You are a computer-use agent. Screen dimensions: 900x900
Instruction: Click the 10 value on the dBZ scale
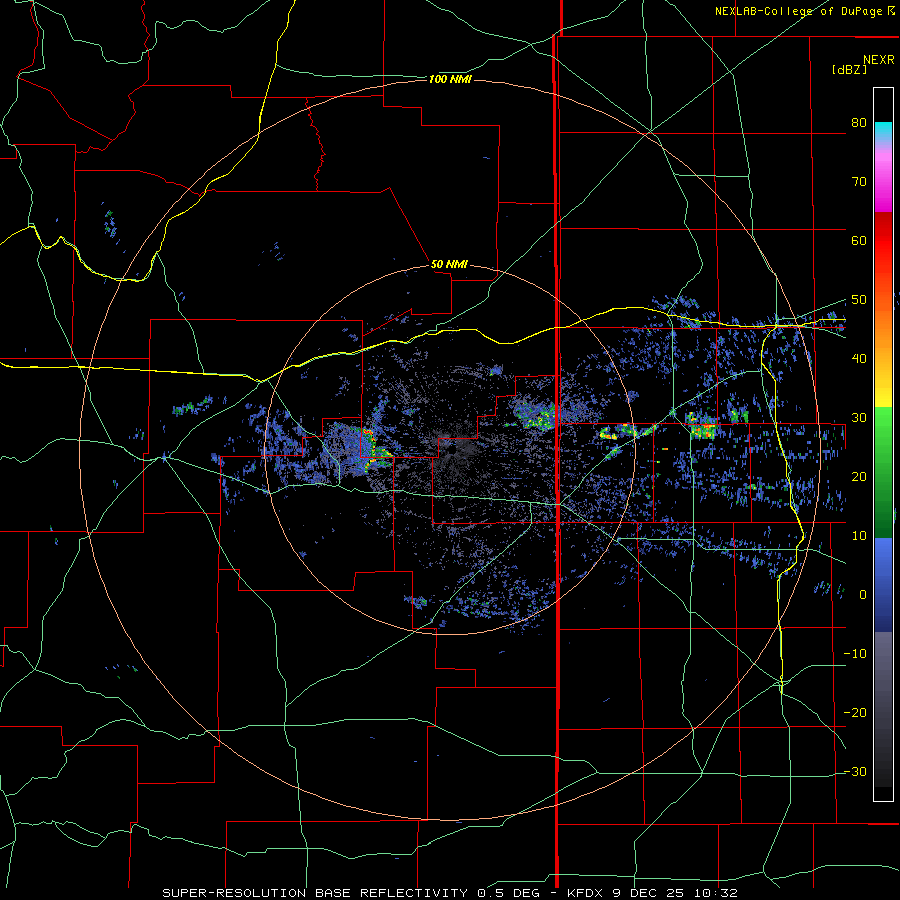coord(859,536)
